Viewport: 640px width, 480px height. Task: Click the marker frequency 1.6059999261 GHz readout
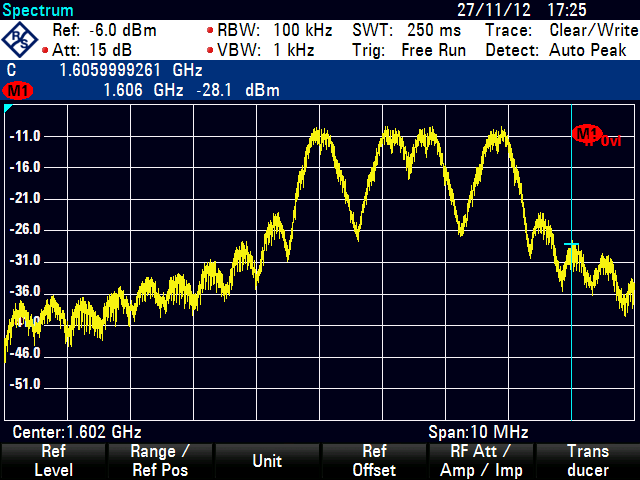(131, 71)
